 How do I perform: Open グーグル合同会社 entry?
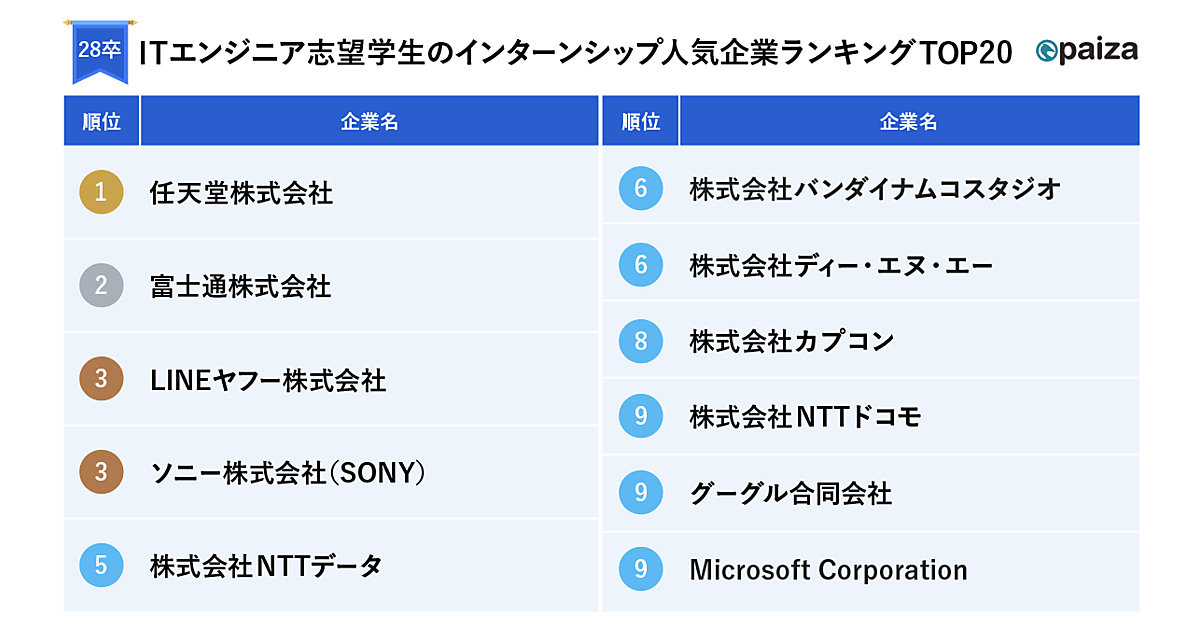coord(791,493)
